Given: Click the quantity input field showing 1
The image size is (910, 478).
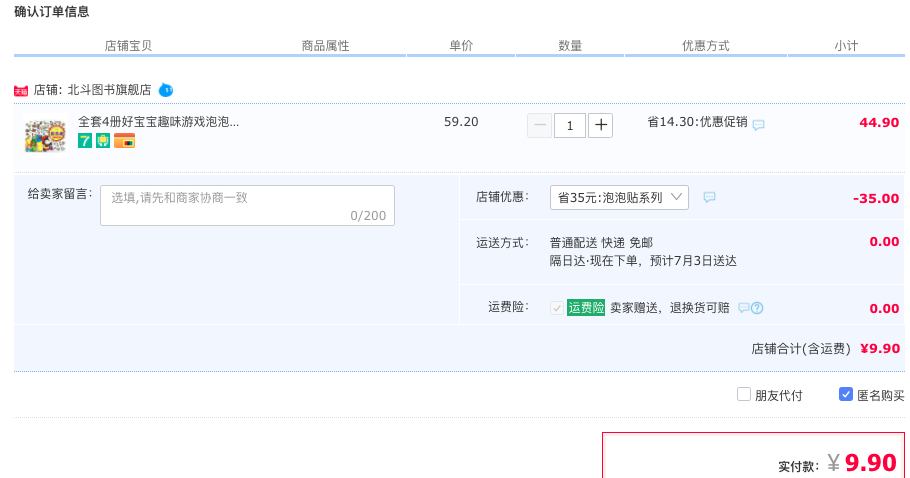Looking at the screenshot, I should (x=570, y=125).
